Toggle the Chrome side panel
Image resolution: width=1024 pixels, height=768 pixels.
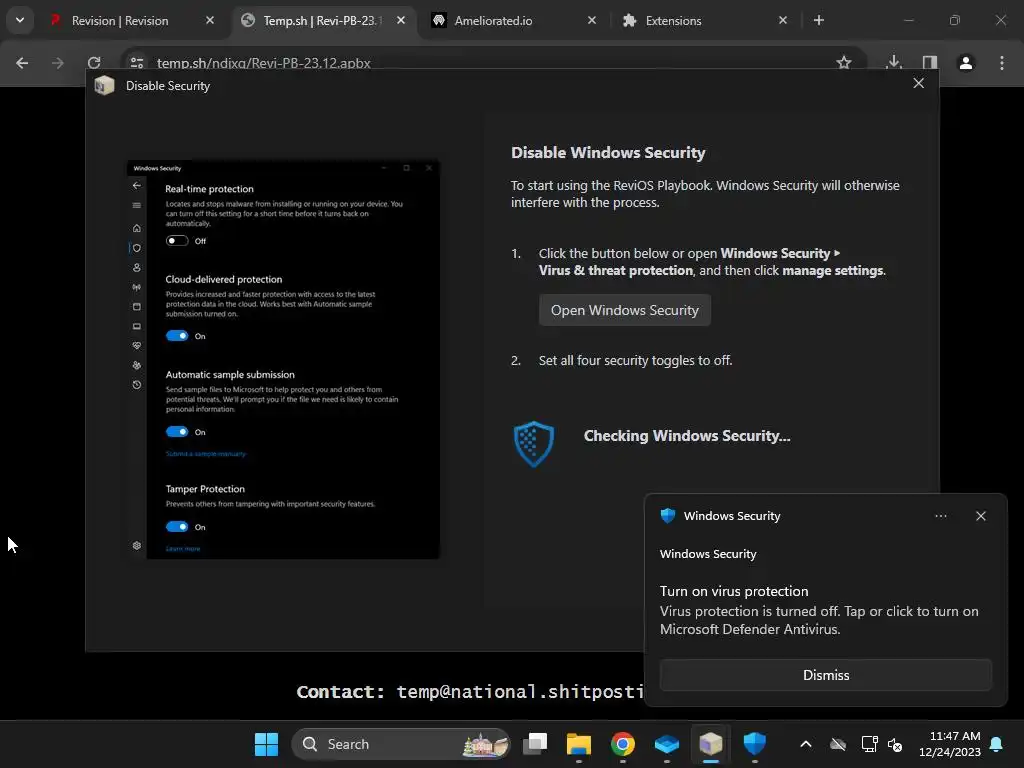pyautogui.click(x=929, y=63)
